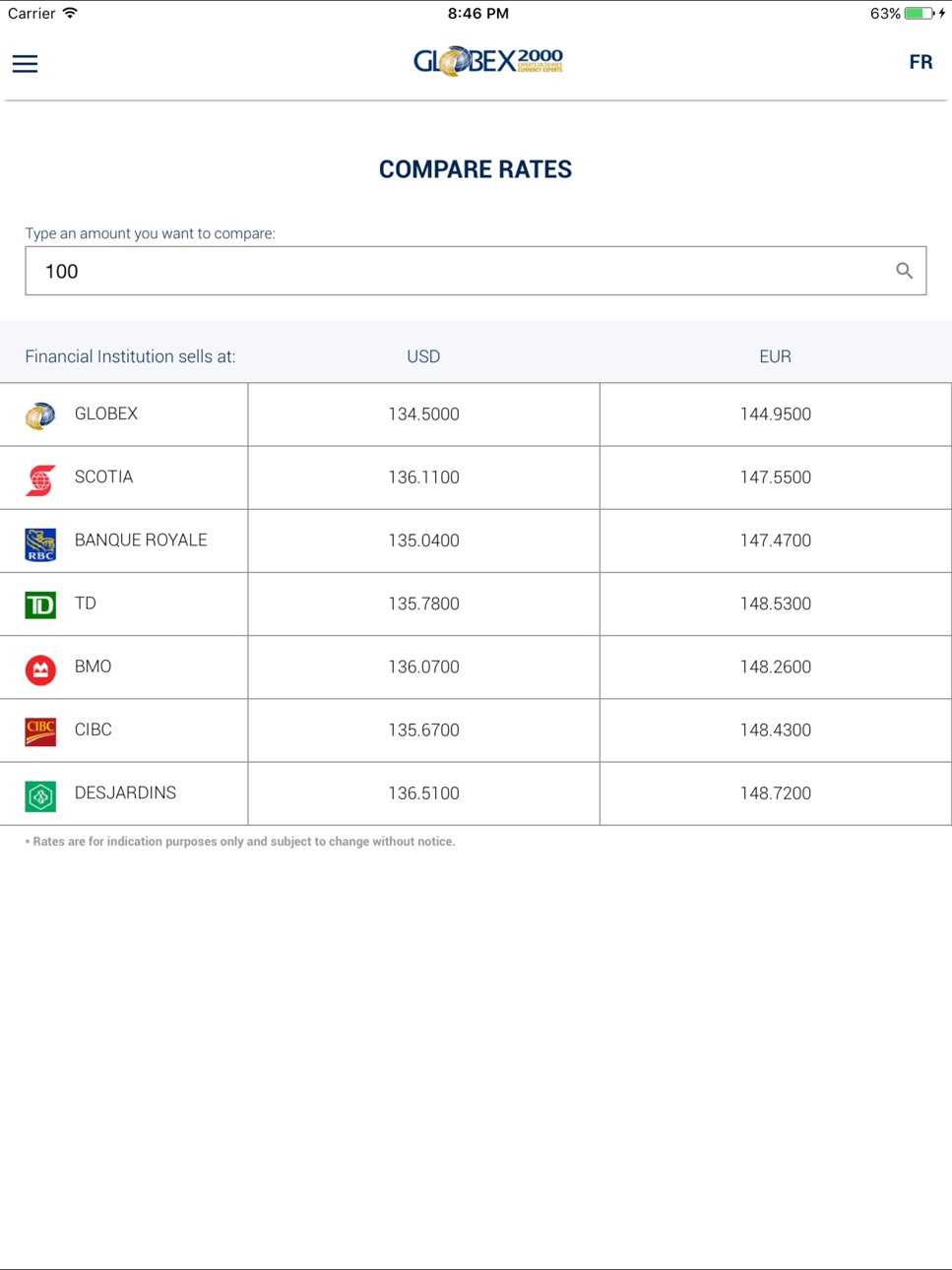Tap TD EUR rate 148.5300

tap(776, 603)
